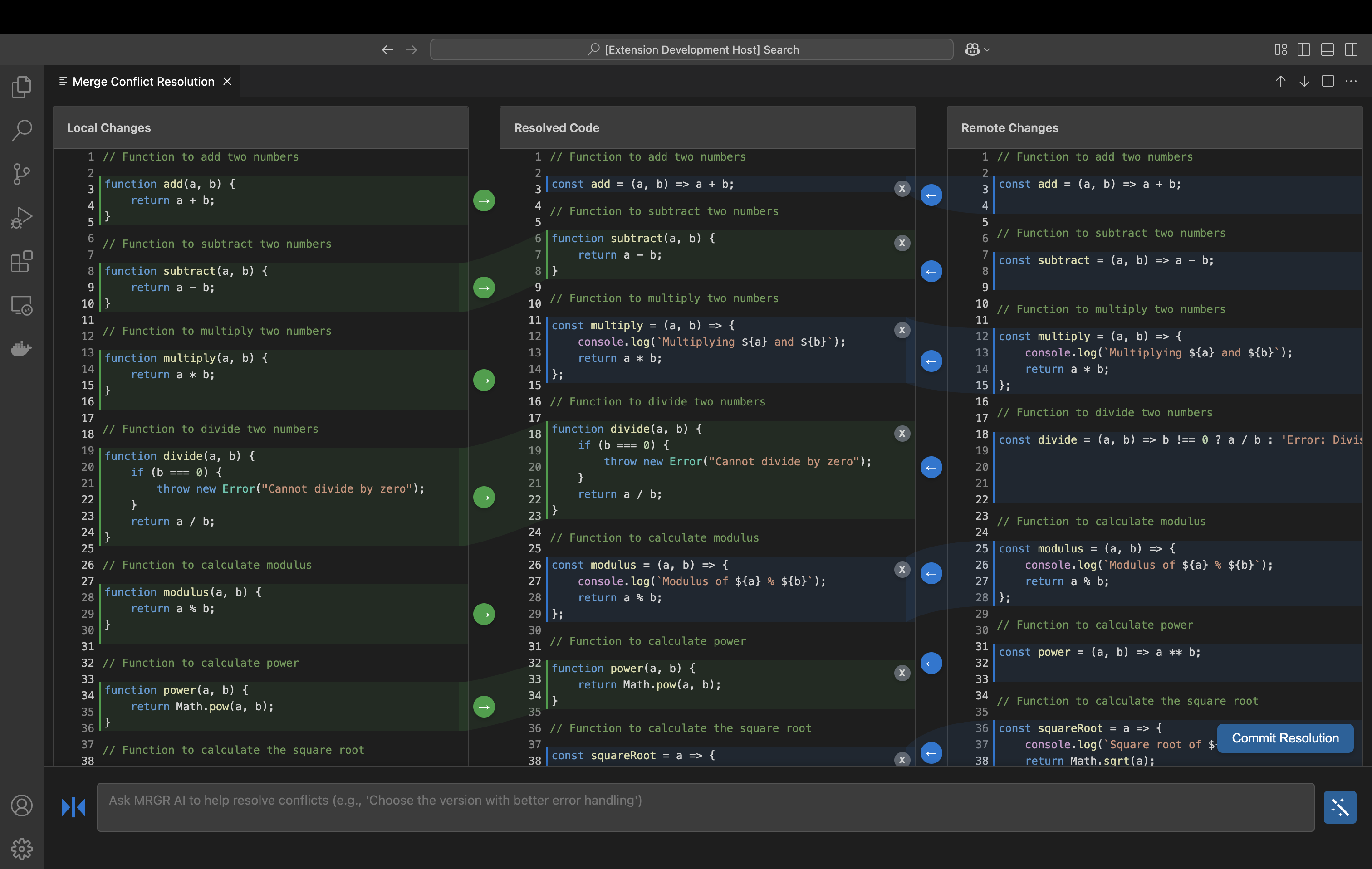Click the Commit Resolution button
The height and width of the screenshot is (869, 1372).
[1285, 738]
